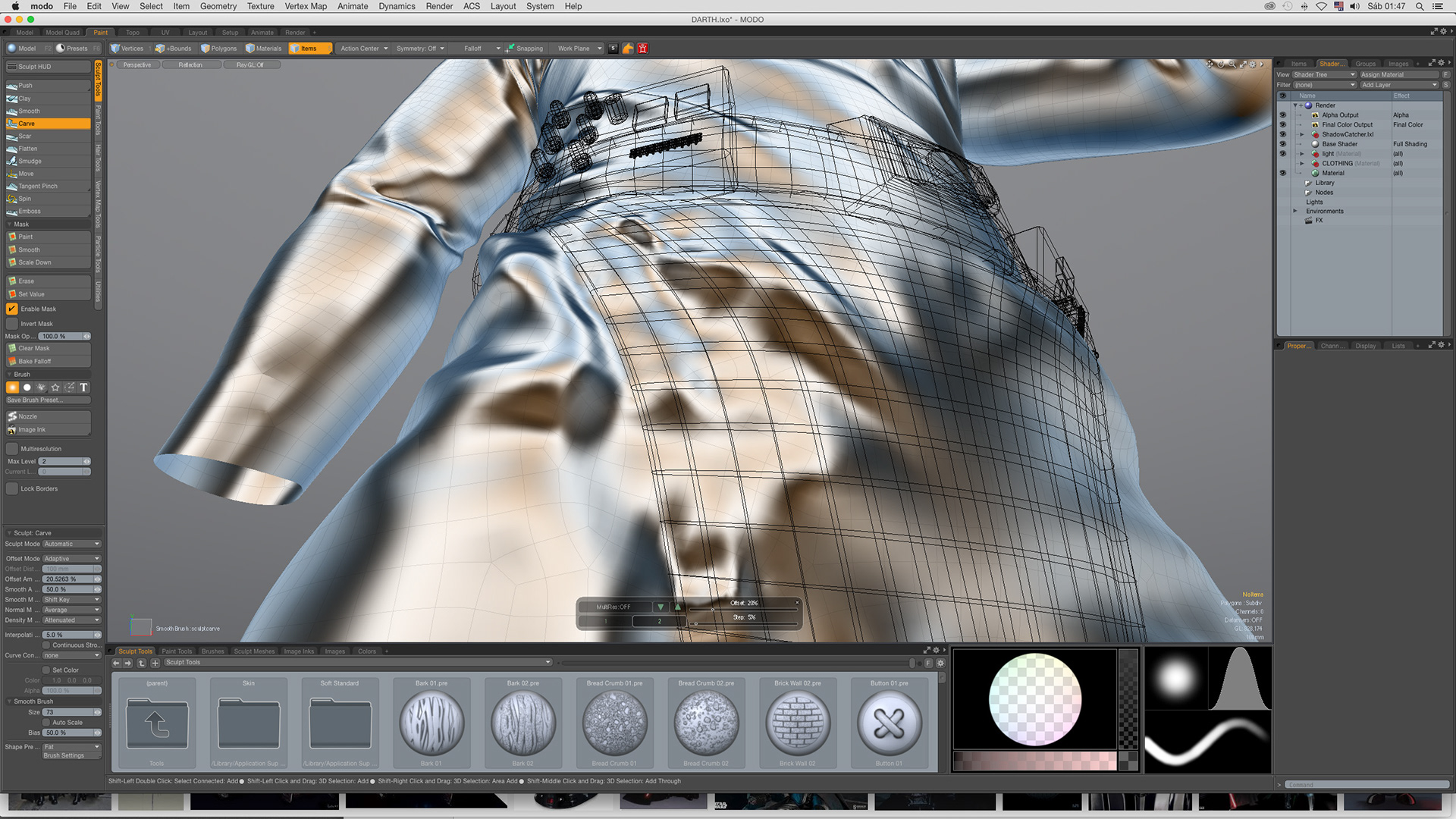Expand the Environments tree item

[1295, 212]
